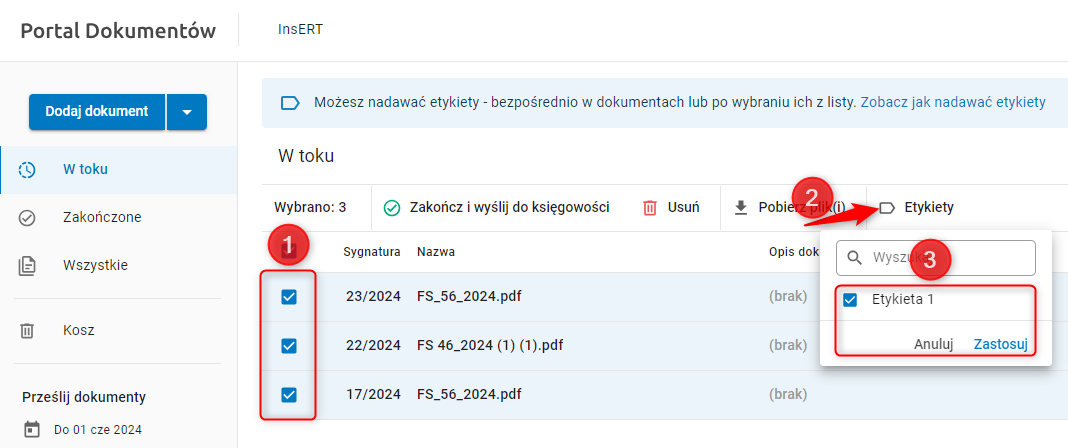
Task: Open the Zakończone section in sidebar
Action: click(101, 217)
